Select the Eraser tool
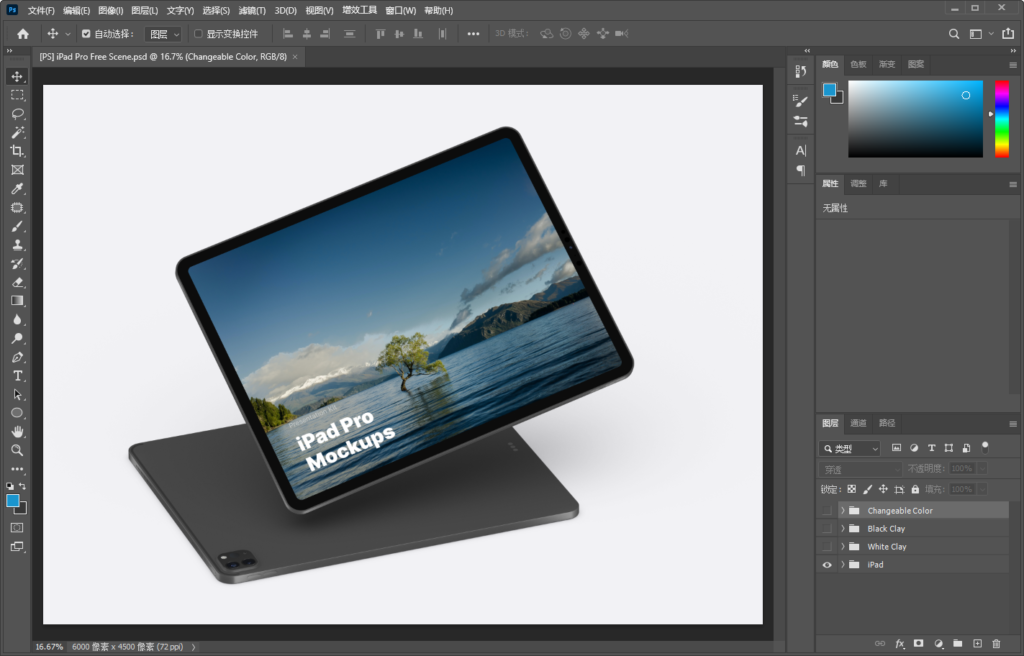The image size is (1024, 656). coord(17,282)
